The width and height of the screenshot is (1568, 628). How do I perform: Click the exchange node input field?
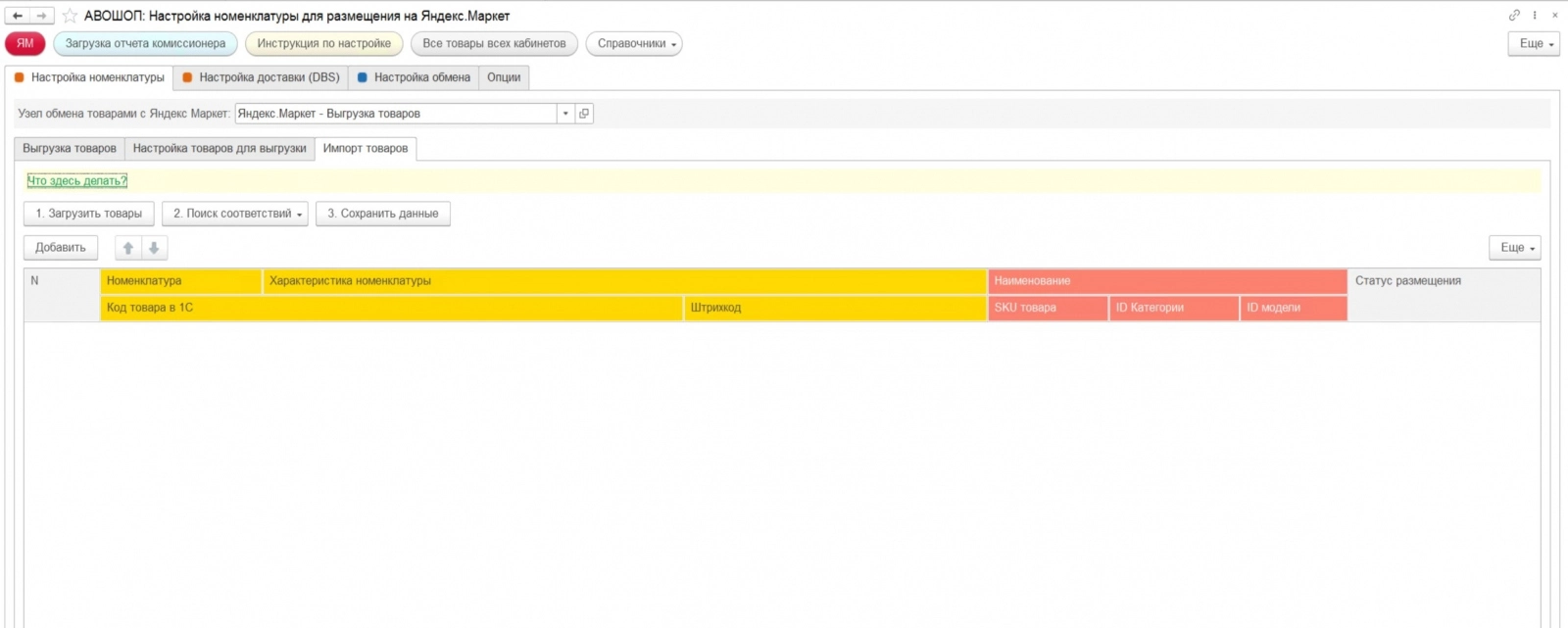396,114
